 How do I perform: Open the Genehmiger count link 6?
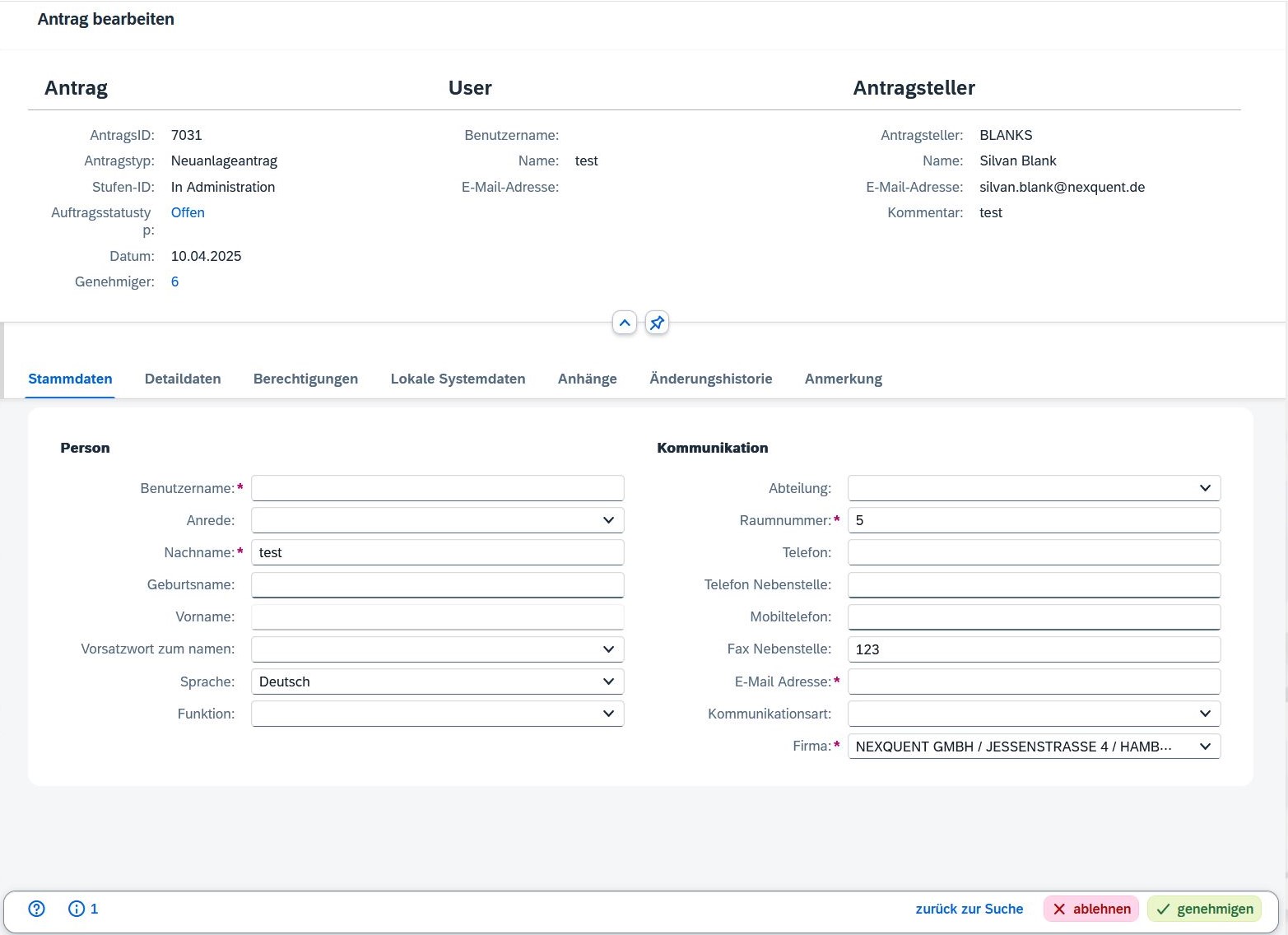(174, 281)
